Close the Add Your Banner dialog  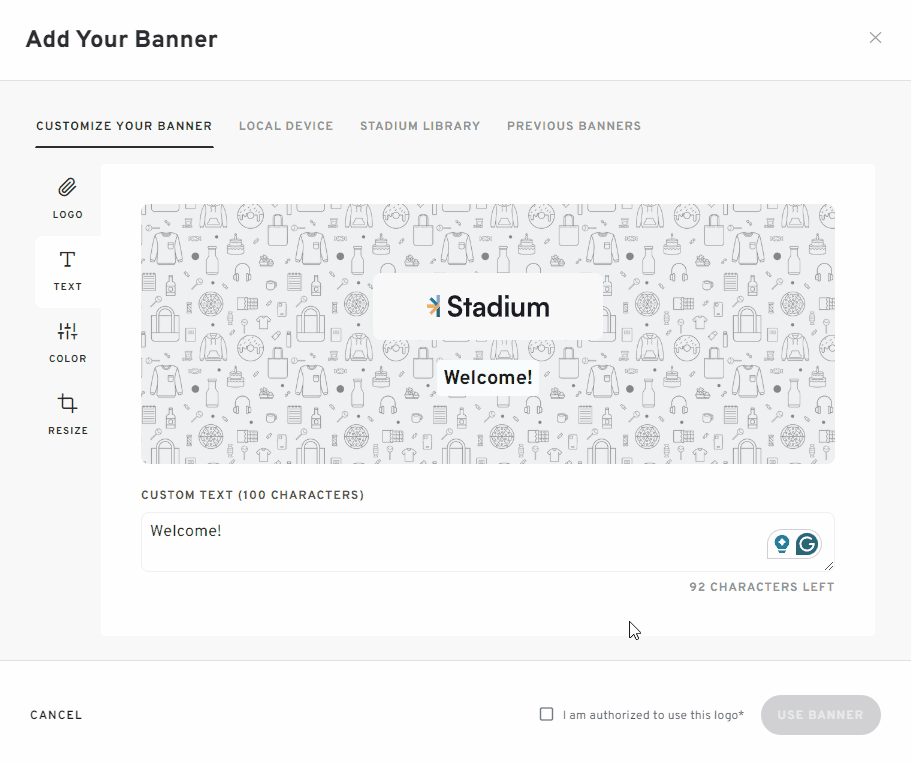click(x=875, y=38)
